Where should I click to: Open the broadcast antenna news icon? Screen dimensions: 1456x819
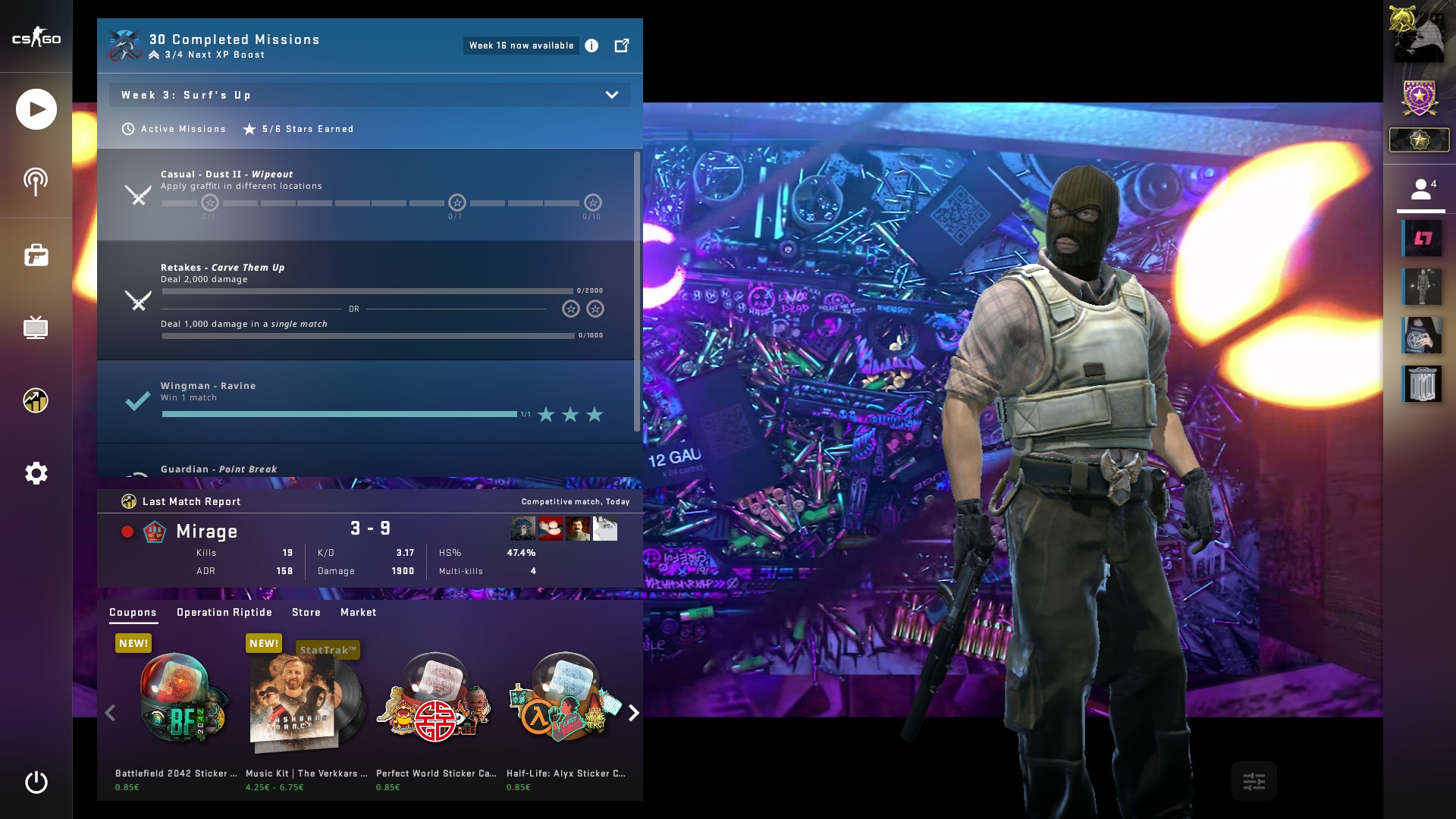click(36, 182)
